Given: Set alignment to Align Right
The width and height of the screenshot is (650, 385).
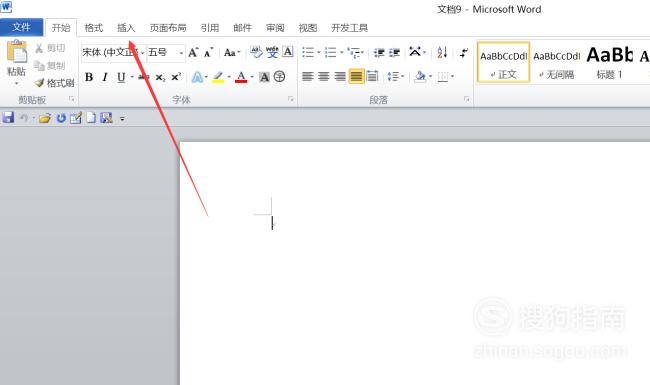Looking at the screenshot, I should click(x=340, y=77).
